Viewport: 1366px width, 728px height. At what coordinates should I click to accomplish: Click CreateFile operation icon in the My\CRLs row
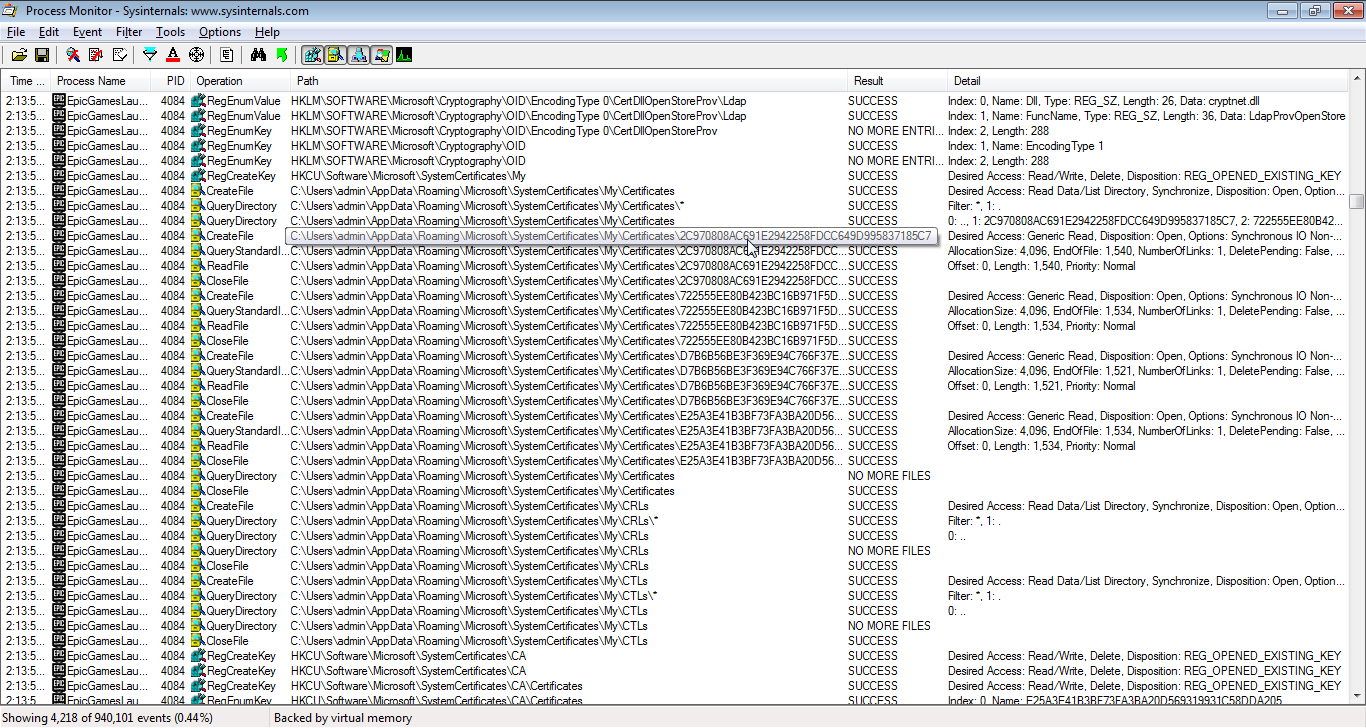[198, 506]
